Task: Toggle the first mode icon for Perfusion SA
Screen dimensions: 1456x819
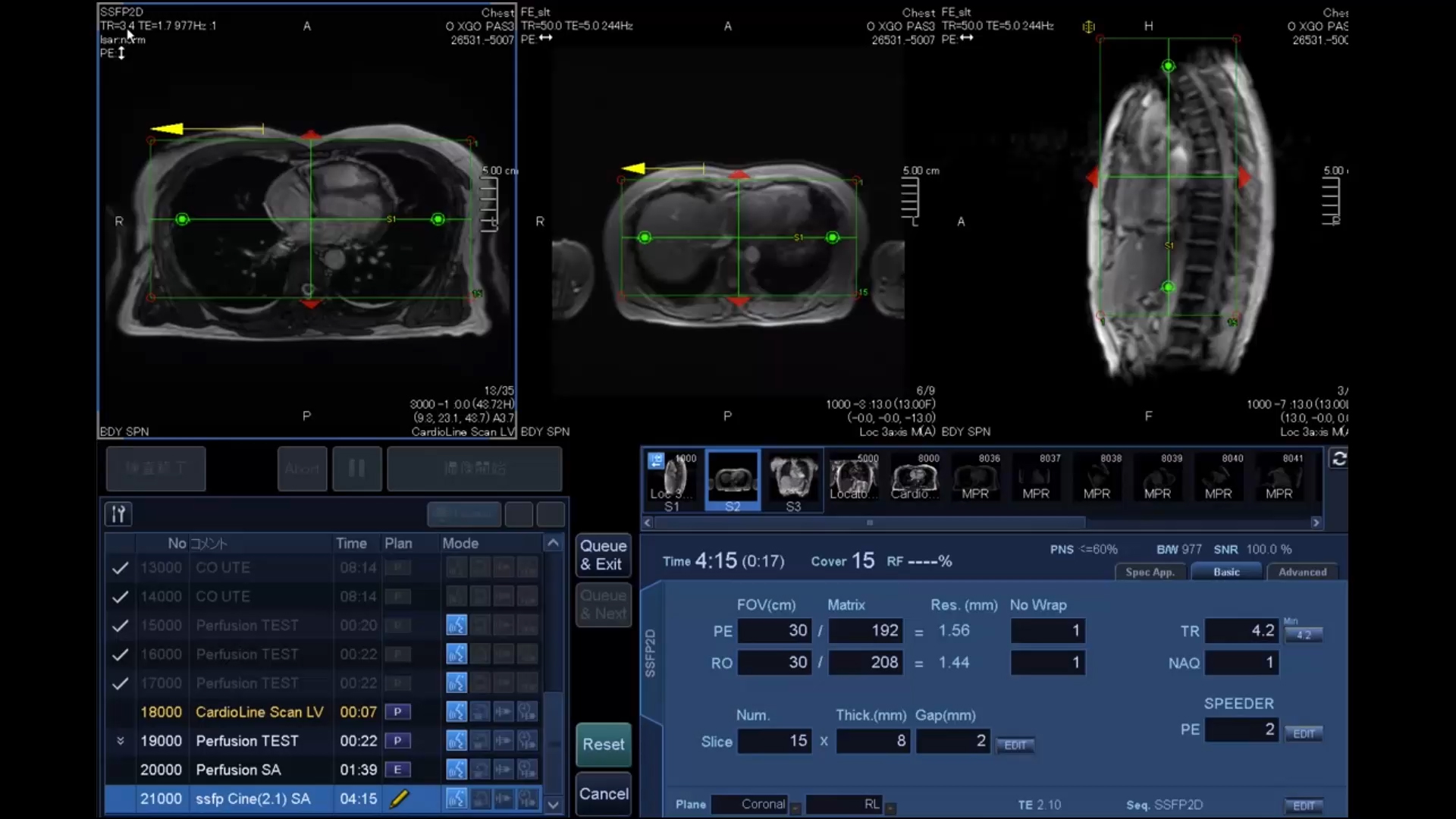Action: point(456,770)
